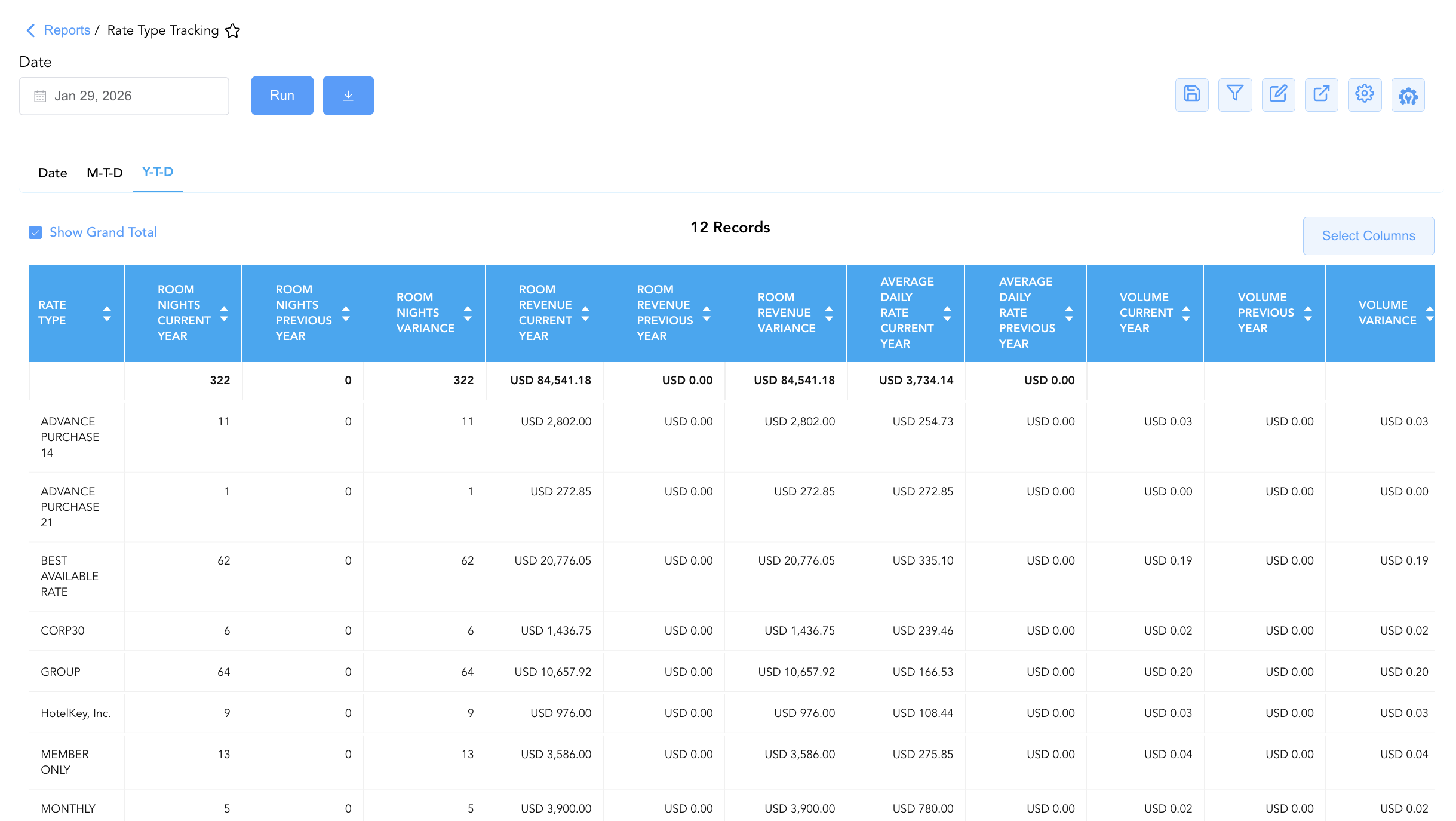Click the edit pencil icon
This screenshot has height=821, width=1456.
tap(1278, 94)
